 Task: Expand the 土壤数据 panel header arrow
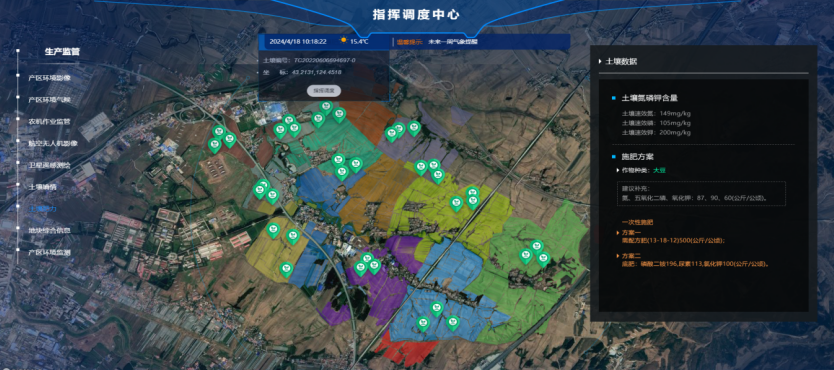coord(601,62)
